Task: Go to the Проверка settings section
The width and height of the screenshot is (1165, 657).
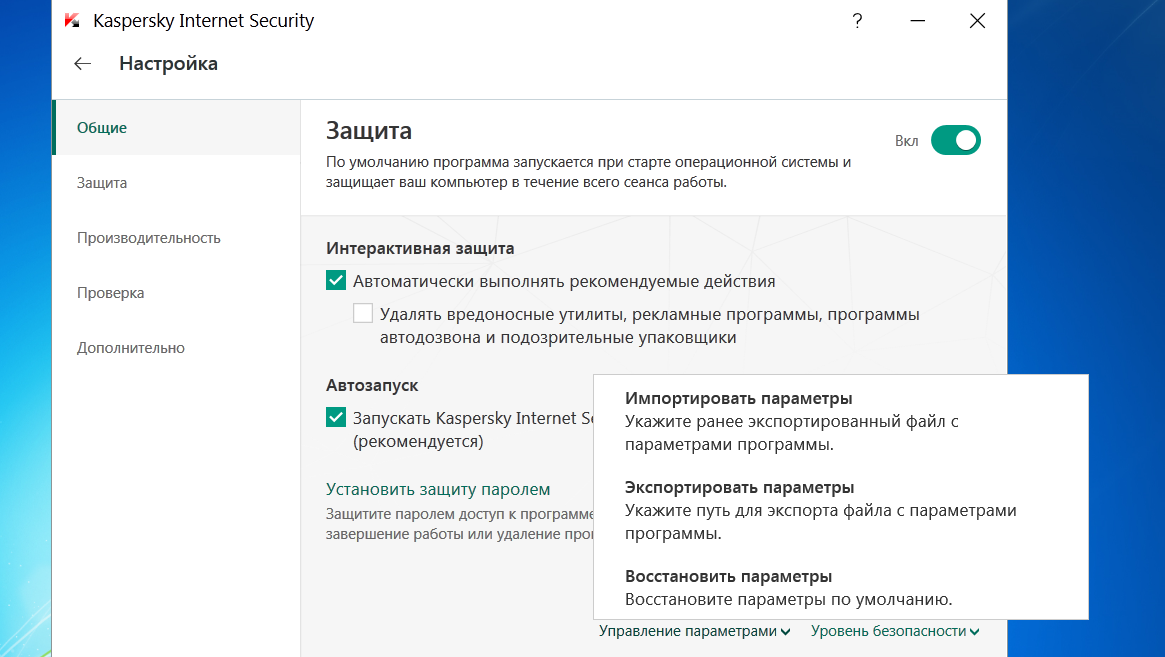Action: (111, 293)
